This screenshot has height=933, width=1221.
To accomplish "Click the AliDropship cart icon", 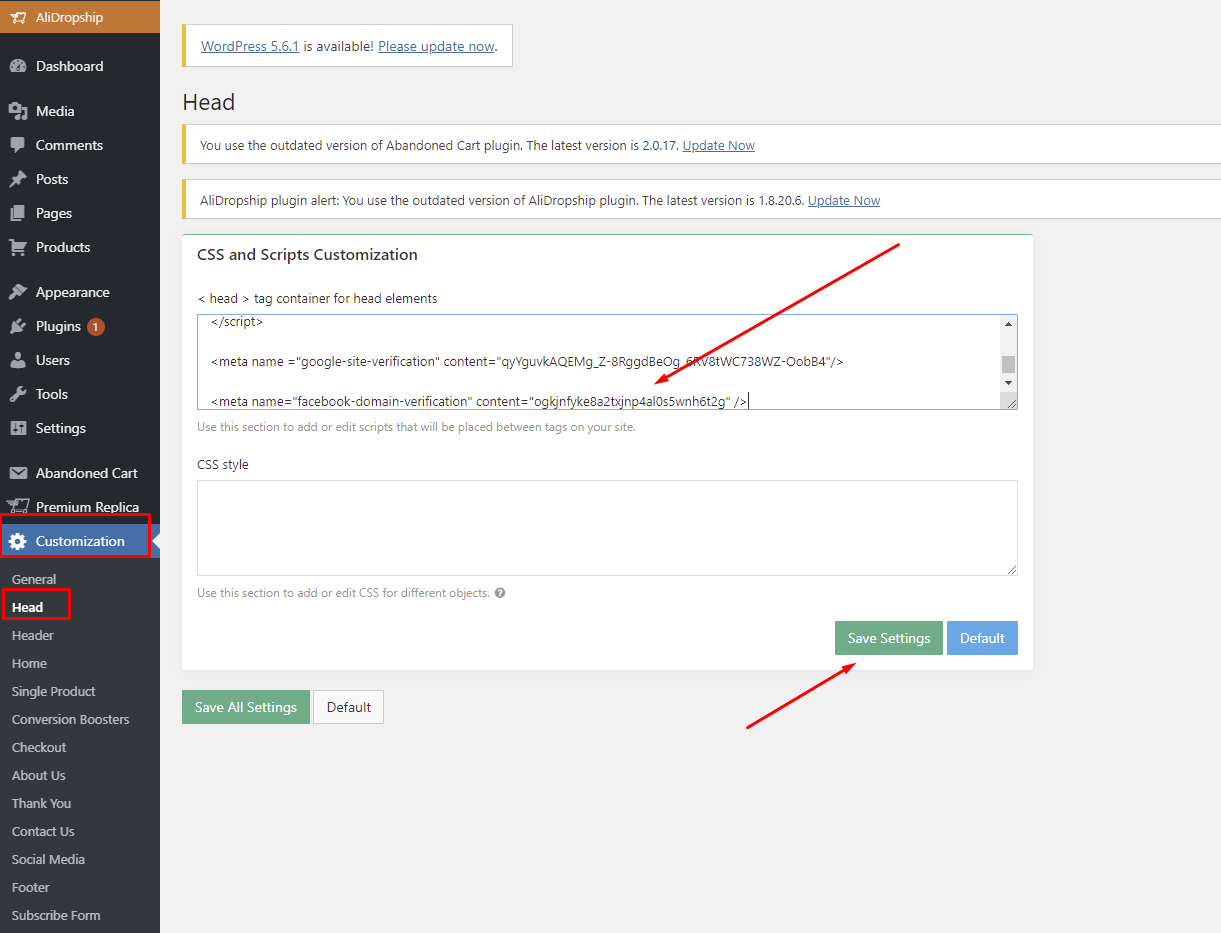I will [18, 17].
